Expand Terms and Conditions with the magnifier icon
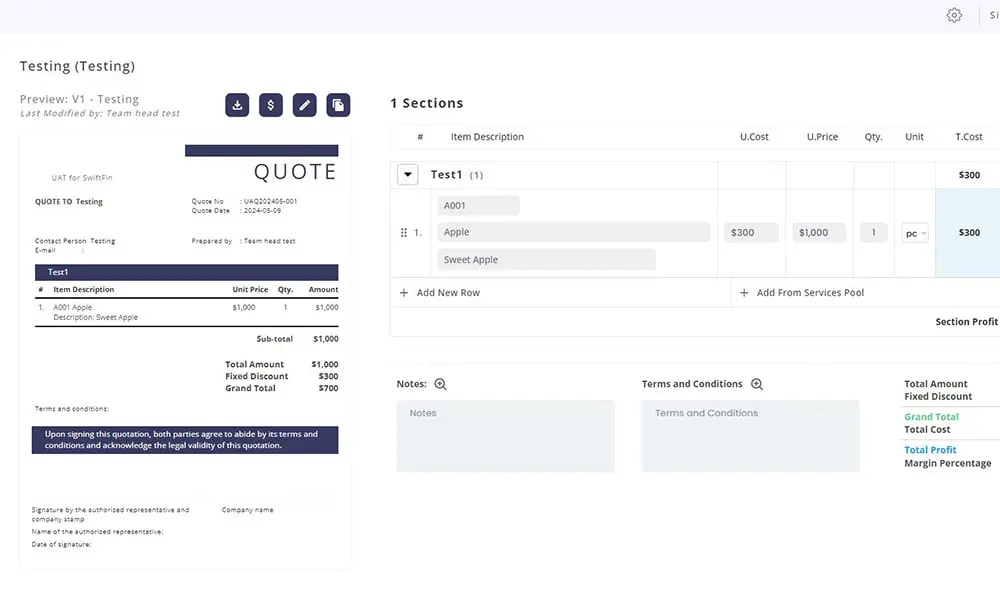This screenshot has width=1000, height=600. [757, 384]
